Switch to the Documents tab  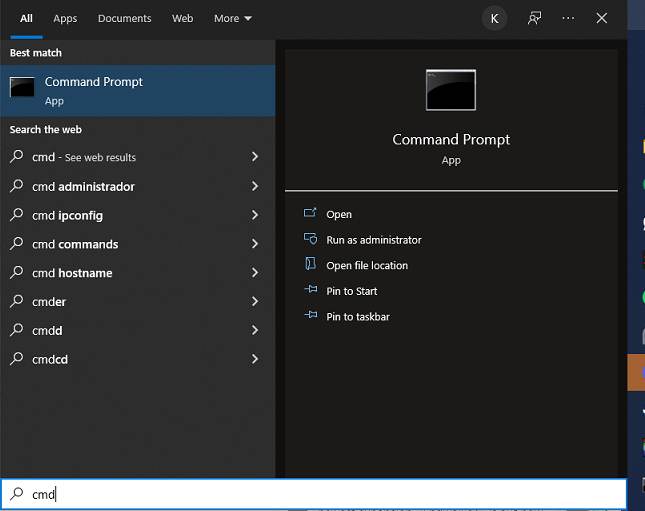tap(124, 18)
